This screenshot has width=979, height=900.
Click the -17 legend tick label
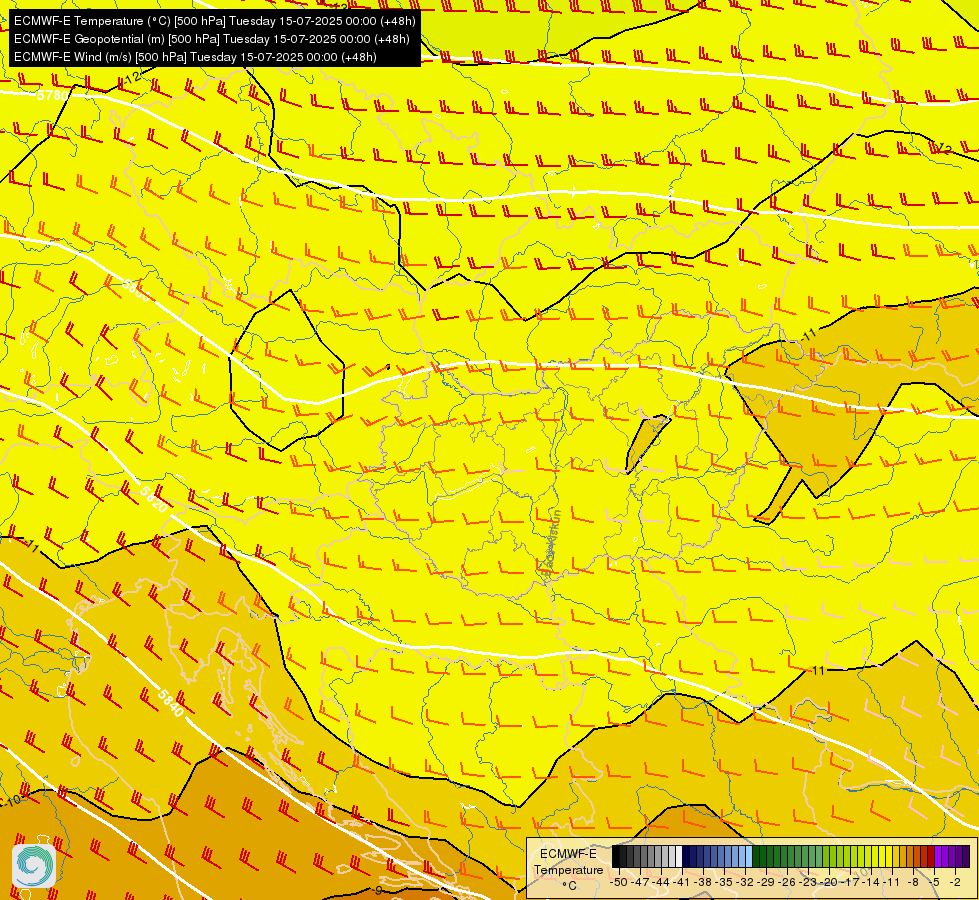click(850, 883)
